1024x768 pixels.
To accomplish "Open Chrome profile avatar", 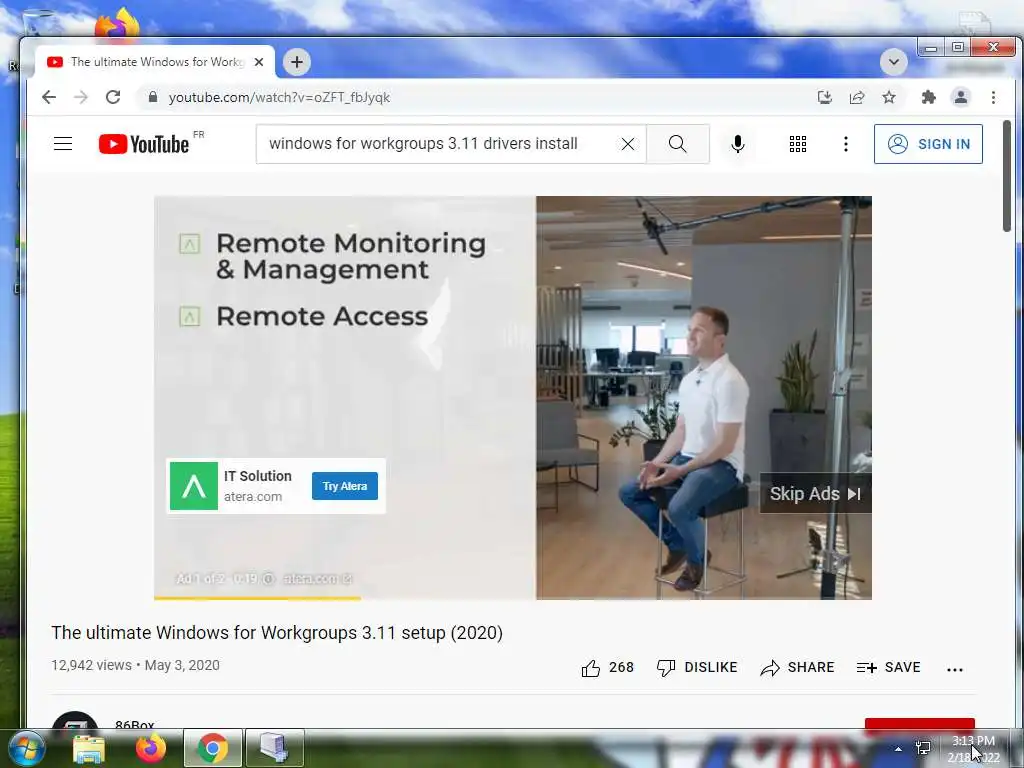I will click(961, 97).
